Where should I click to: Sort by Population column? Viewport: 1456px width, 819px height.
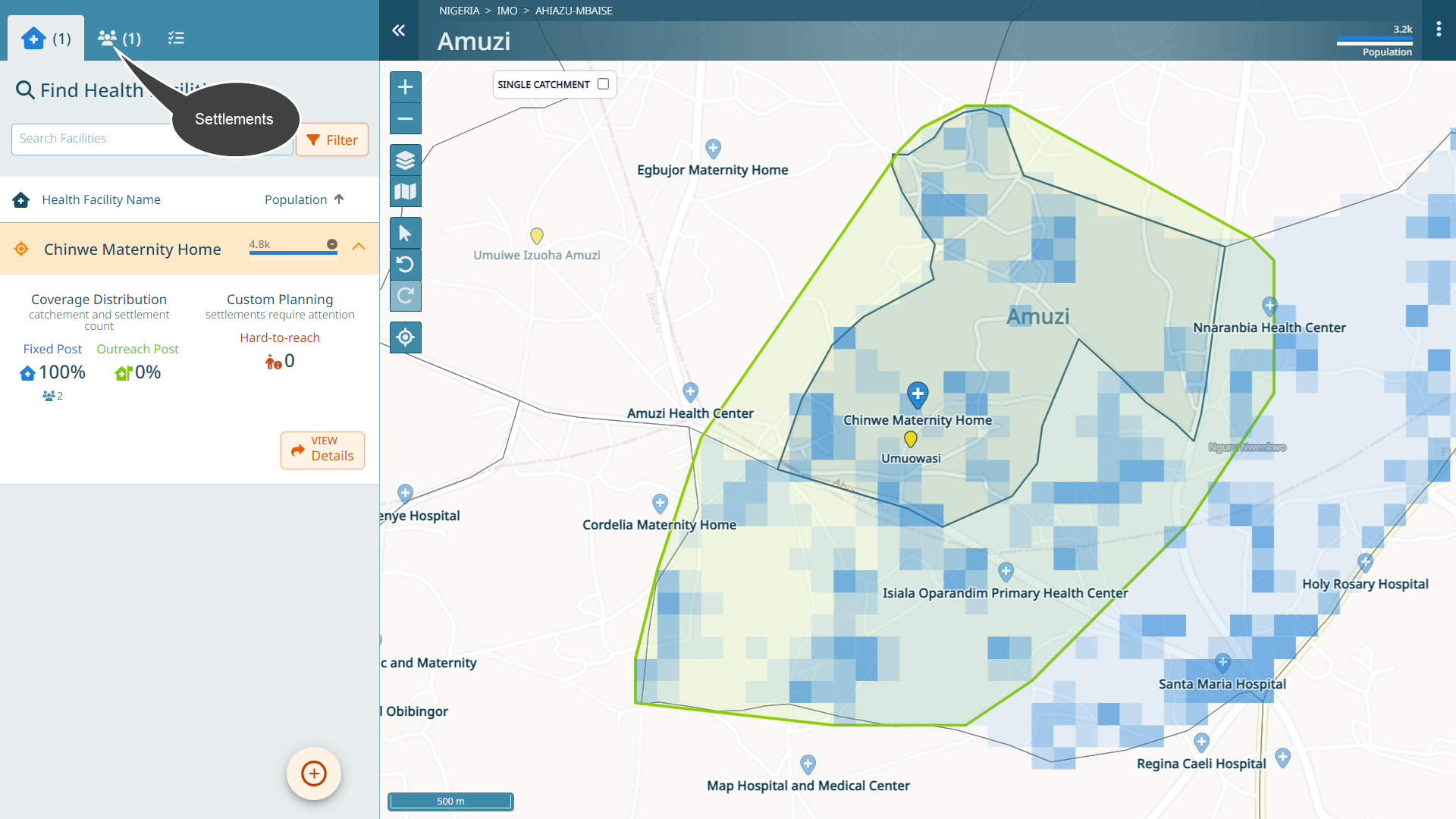[304, 199]
